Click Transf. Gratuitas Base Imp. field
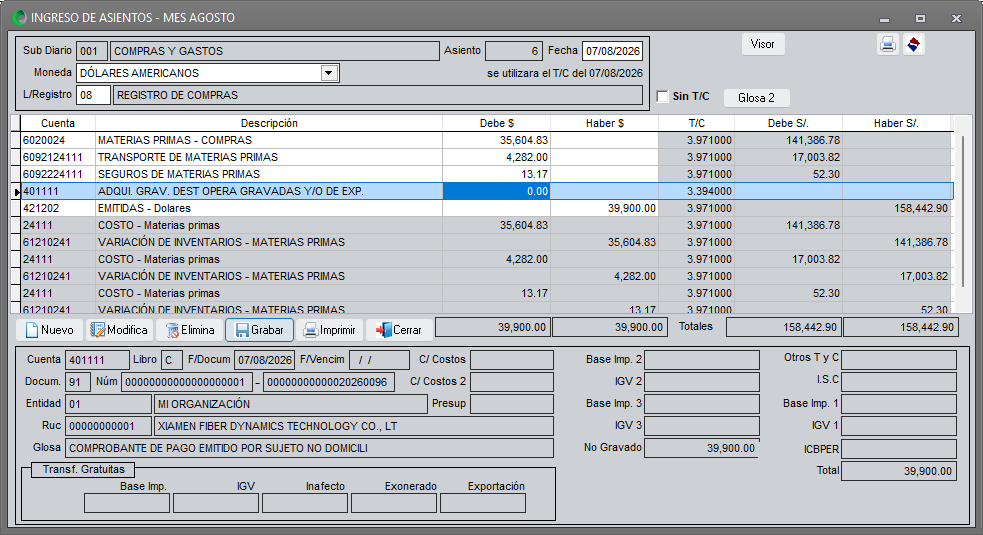 [127, 503]
